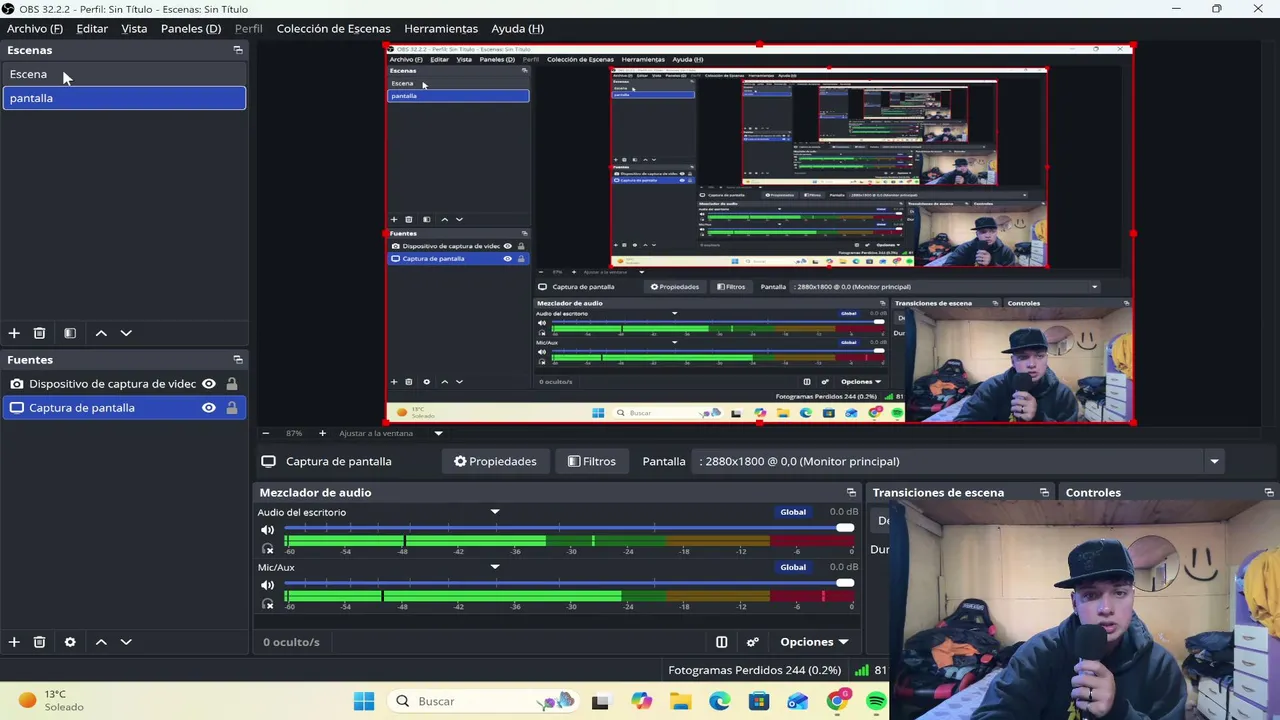The height and width of the screenshot is (720, 1280).
Task: Open Task View from the taskbar
Action: click(600, 701)
